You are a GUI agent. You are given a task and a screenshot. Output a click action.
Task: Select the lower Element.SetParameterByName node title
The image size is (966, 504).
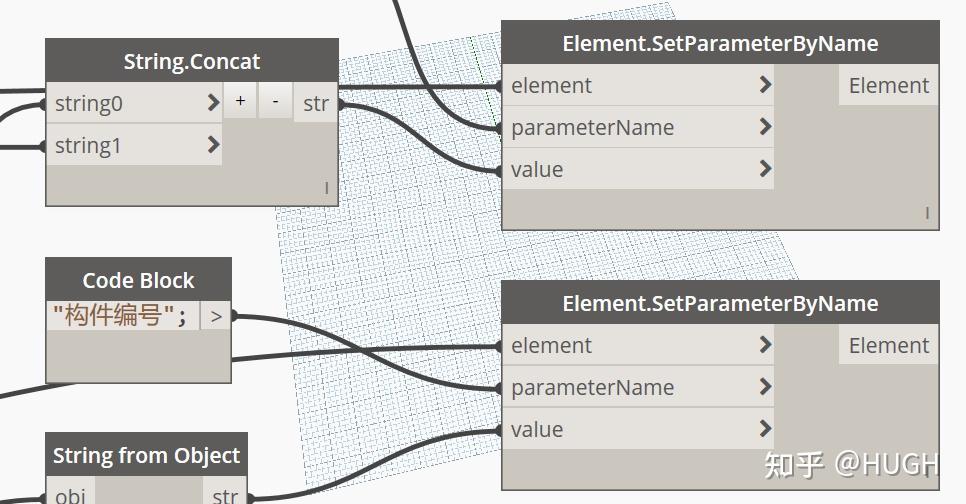(x=720, y=304)
